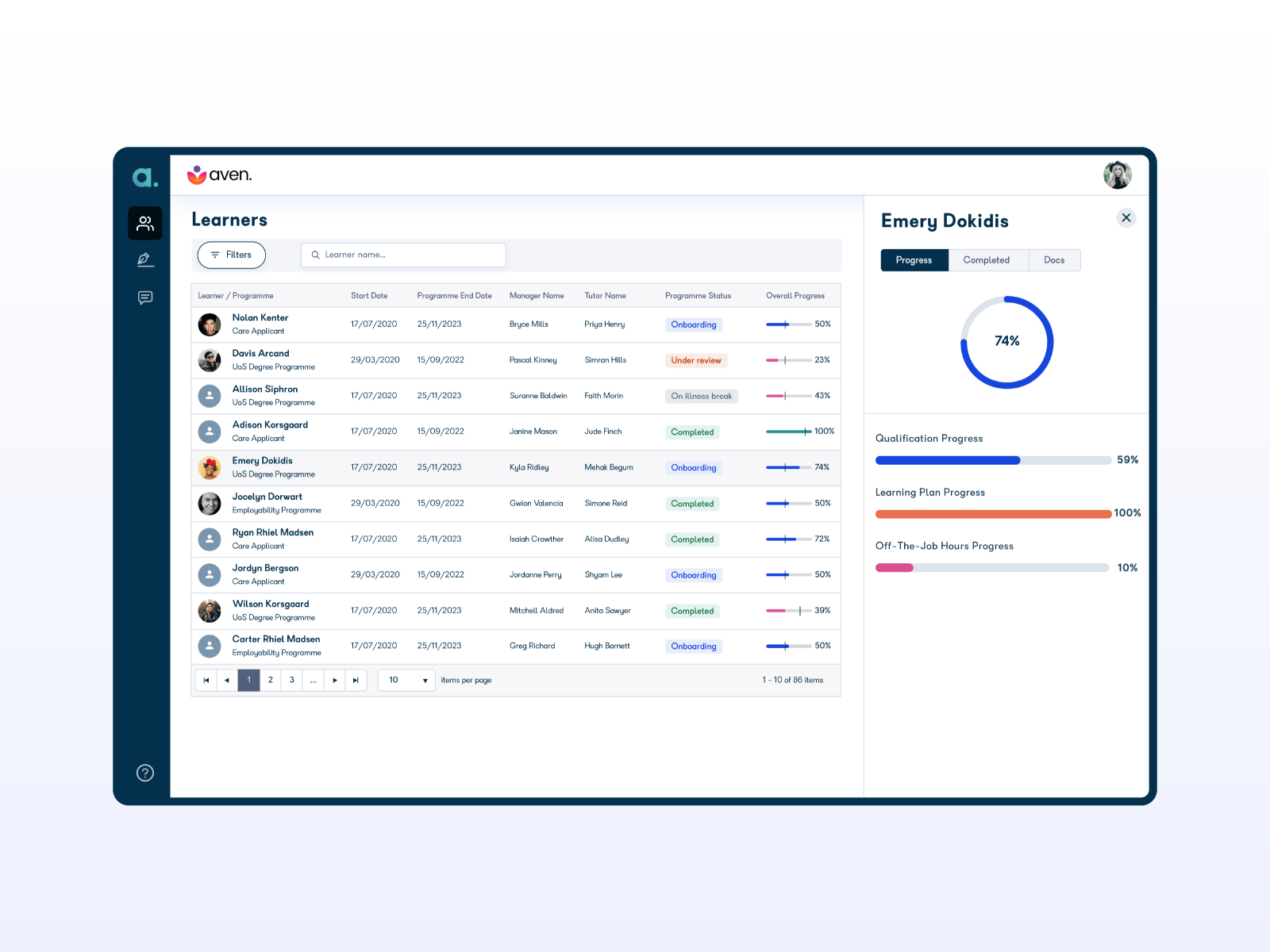The height and width of the screenshot is (952, 1270).
Task: Open Nolan Kenter's profile avatar thumbnail
Action: pyautogui.click(x=209, y=324)
